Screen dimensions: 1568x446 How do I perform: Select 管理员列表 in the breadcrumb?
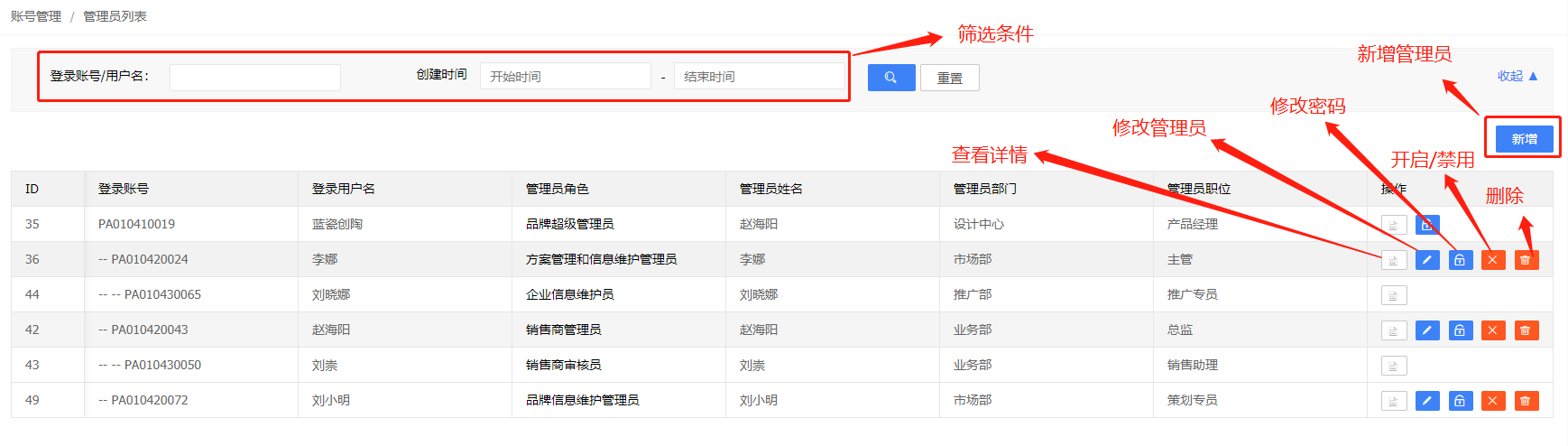(115, 16)
